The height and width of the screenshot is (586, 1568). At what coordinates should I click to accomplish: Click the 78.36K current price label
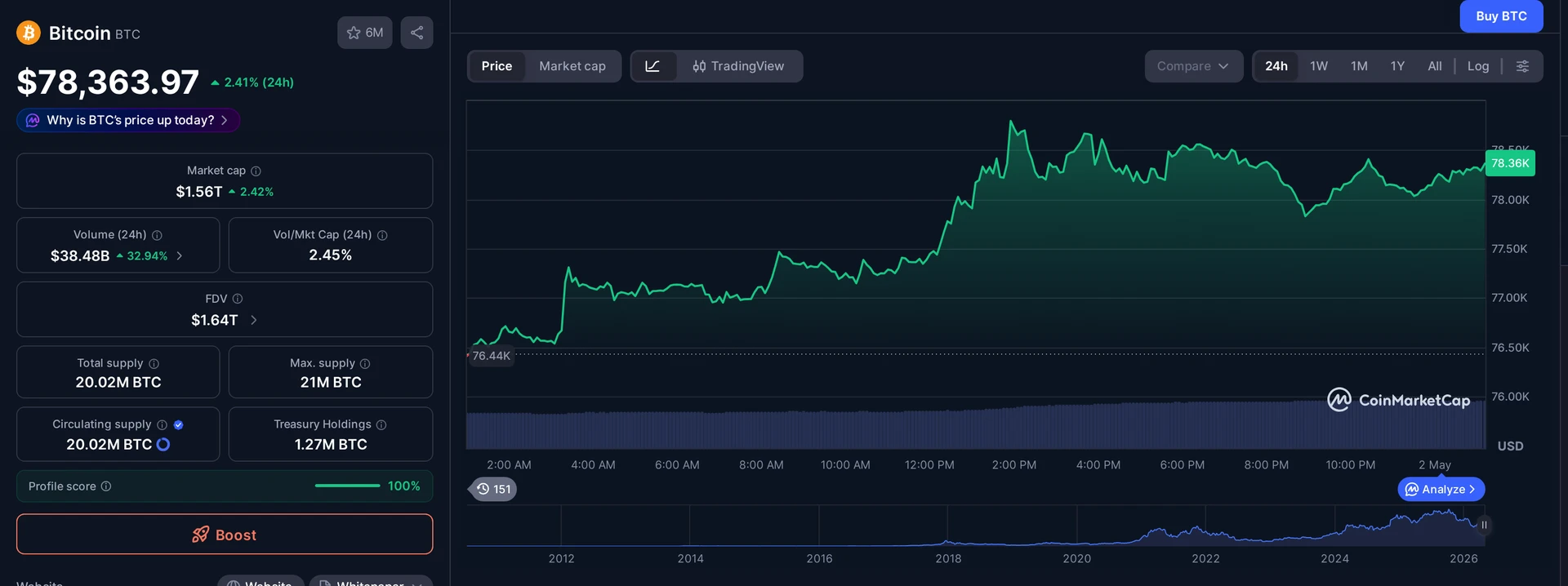[1510, 163]
